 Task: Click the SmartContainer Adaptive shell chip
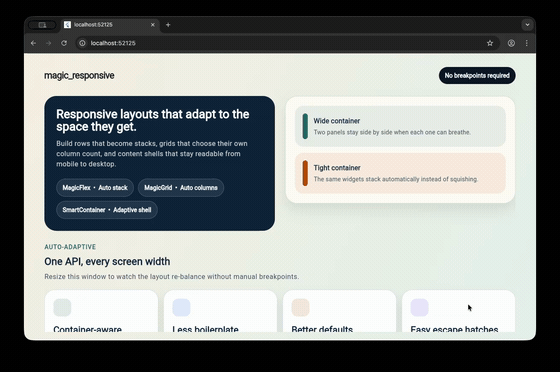(106, 210)
